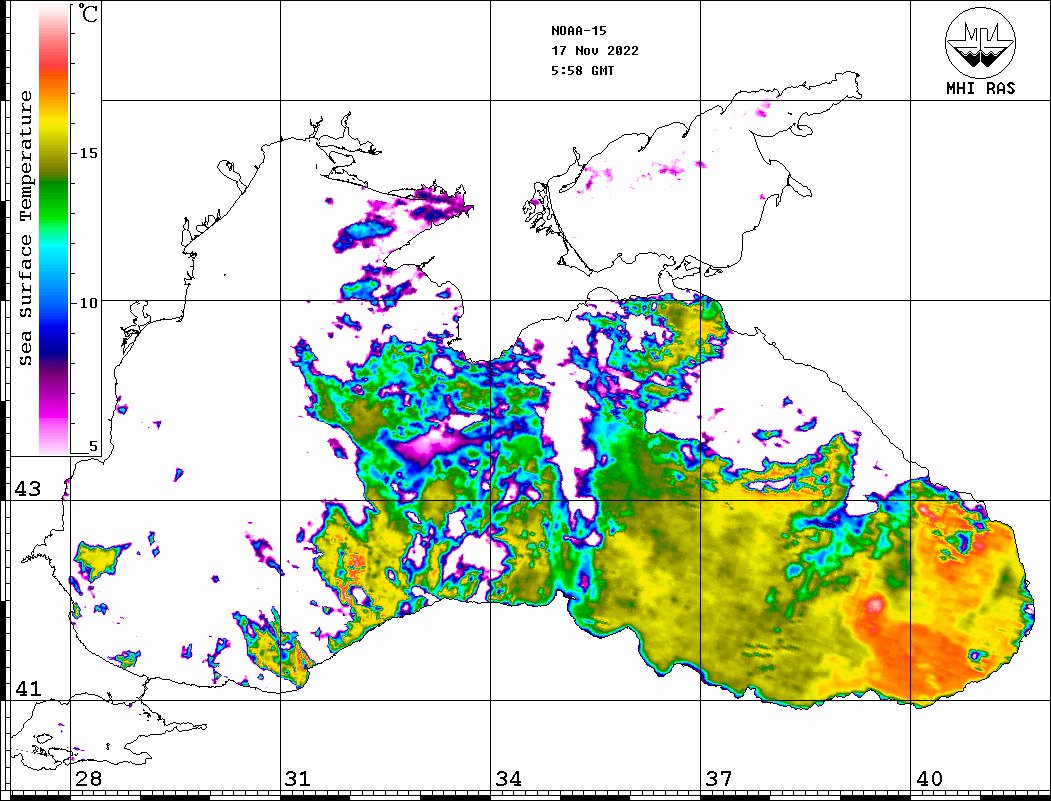Click the 'NOAA-15' satellite label
The height and width of the screenshot is (801, 1051).
[578, 31]
